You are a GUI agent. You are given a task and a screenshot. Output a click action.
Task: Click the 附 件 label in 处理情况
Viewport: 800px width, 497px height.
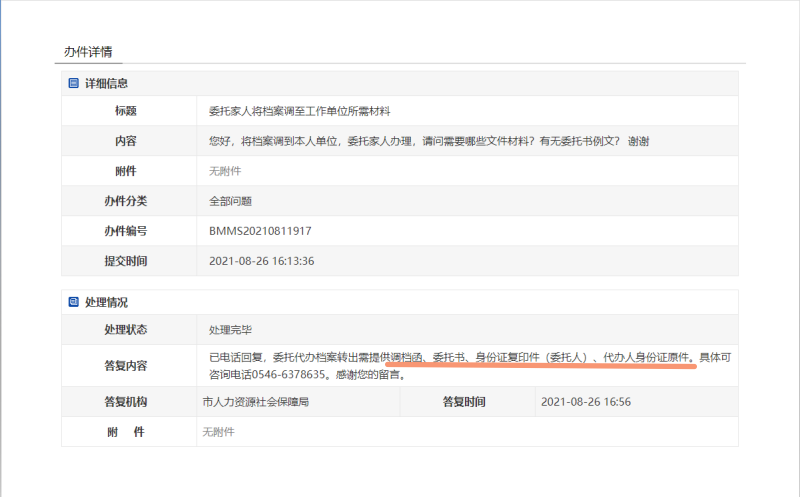pos(126,432)
